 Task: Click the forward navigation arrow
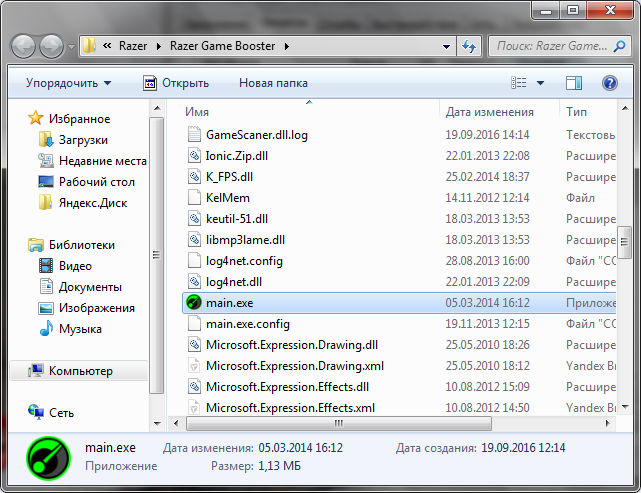[x=52, y=46]
